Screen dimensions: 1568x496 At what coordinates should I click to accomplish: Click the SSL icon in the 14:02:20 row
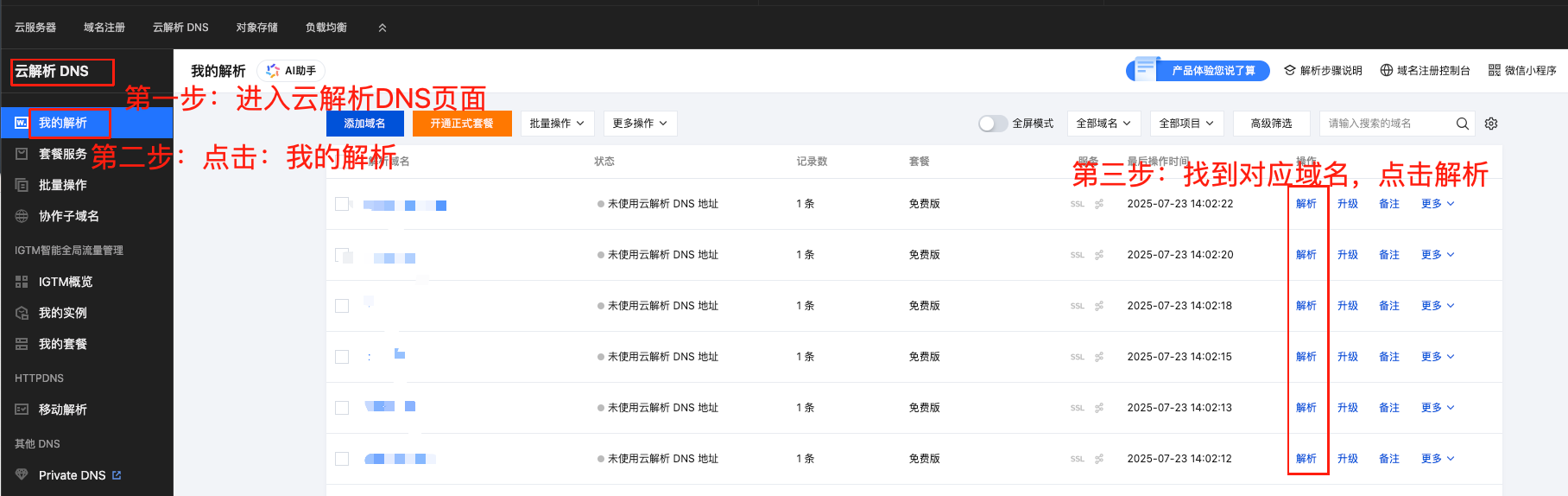pos(1078,256)
